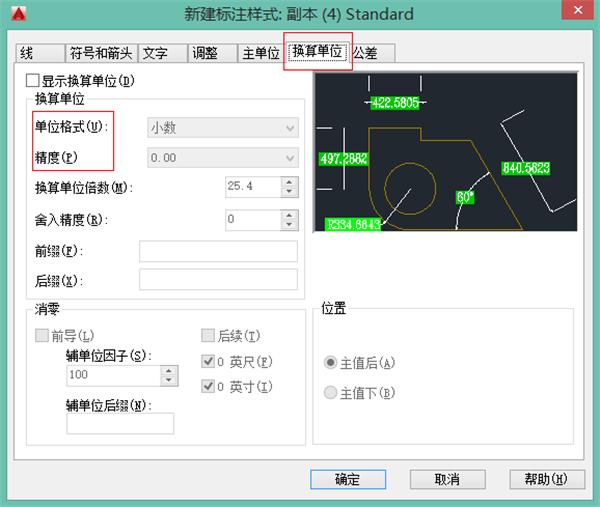This screenshot has width=600, height=507.
Task: Decrease 舍入精度 with down arrow
Action: (290, 225)
